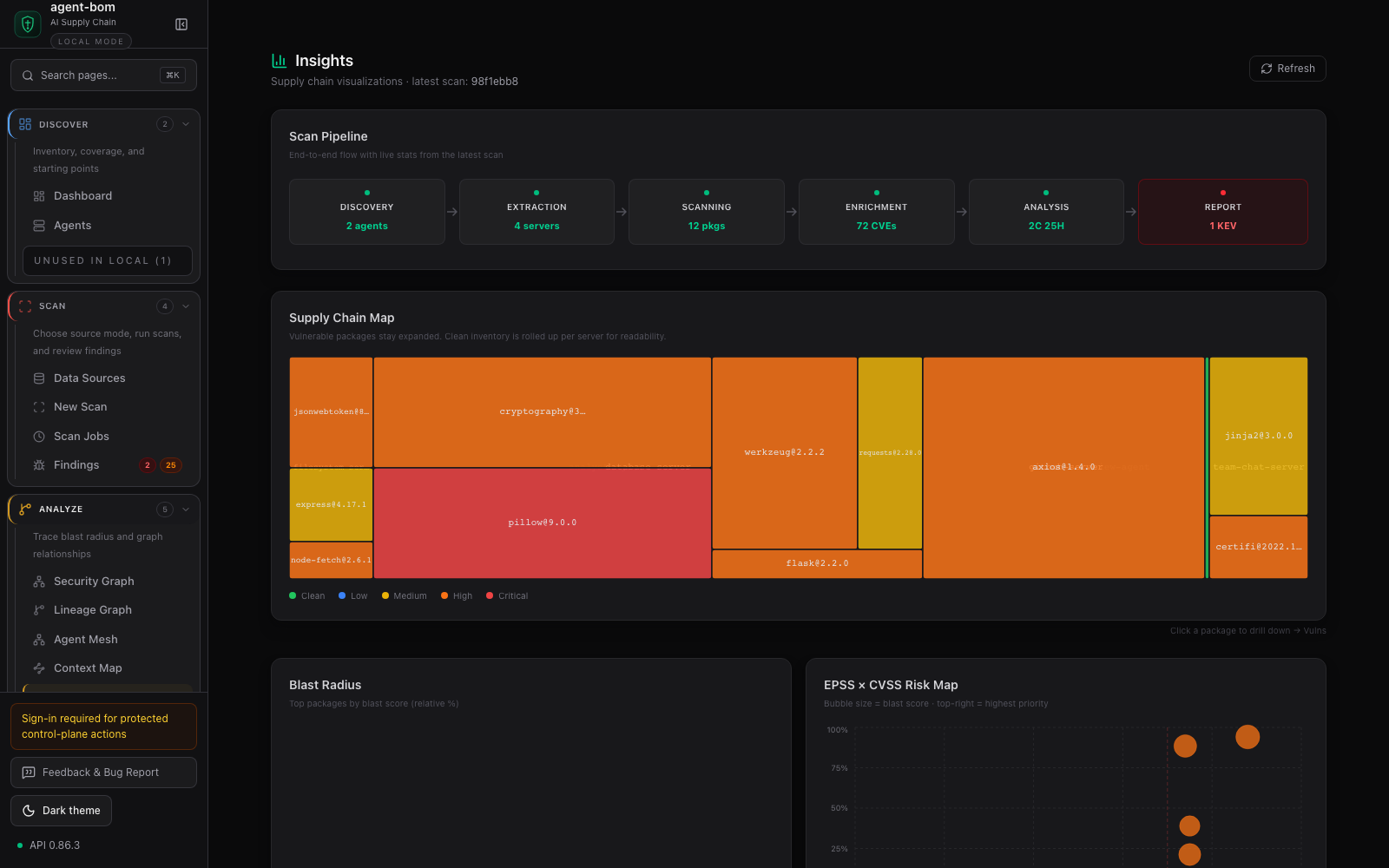Collapse the sidebar panel icon
The height and width of the screenshot is (868, 1389).
181,24
